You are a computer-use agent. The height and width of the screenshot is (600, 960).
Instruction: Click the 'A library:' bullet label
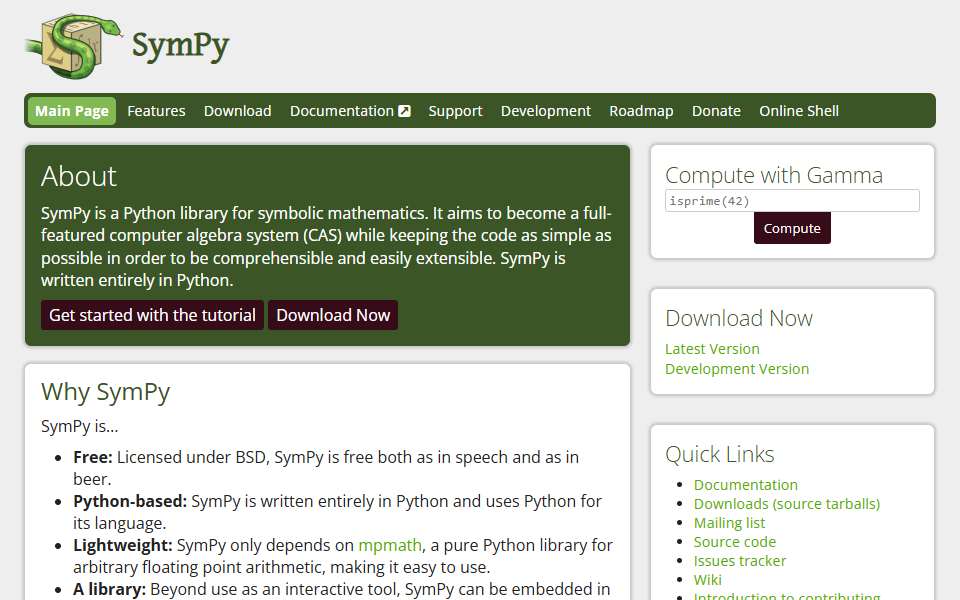coord(110,589)
